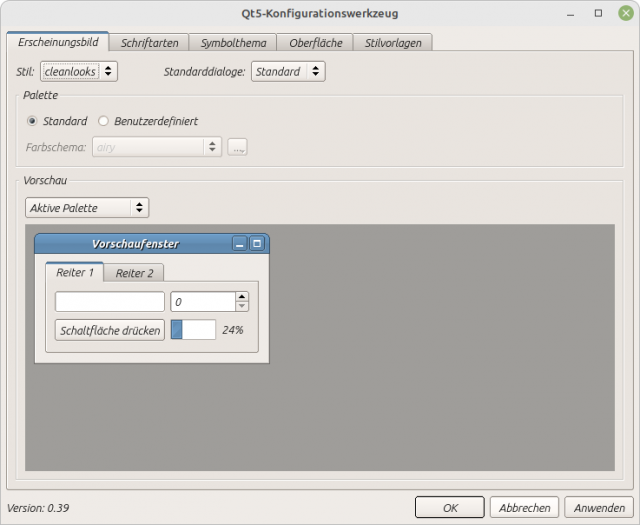Click the 24% progress bar

coord(193,330)
